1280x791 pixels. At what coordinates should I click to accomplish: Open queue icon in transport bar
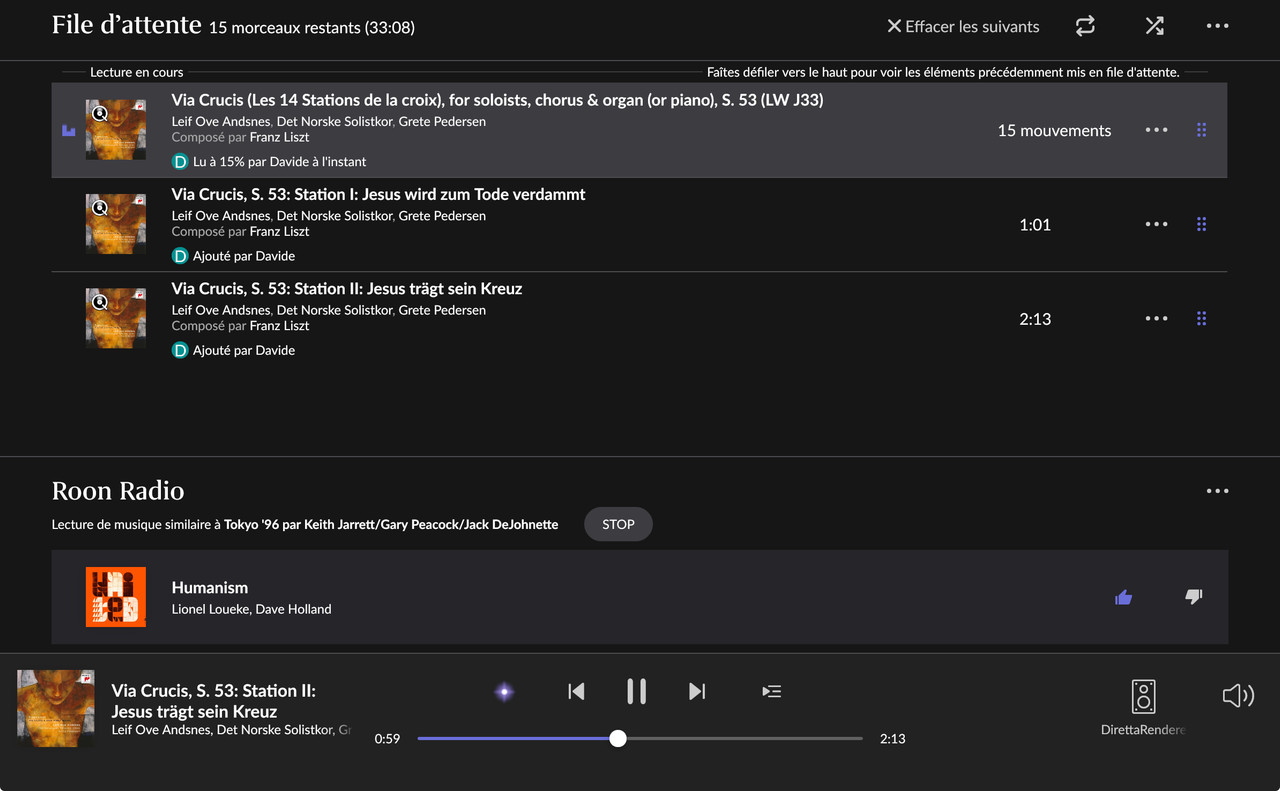[x=771, y=691]
